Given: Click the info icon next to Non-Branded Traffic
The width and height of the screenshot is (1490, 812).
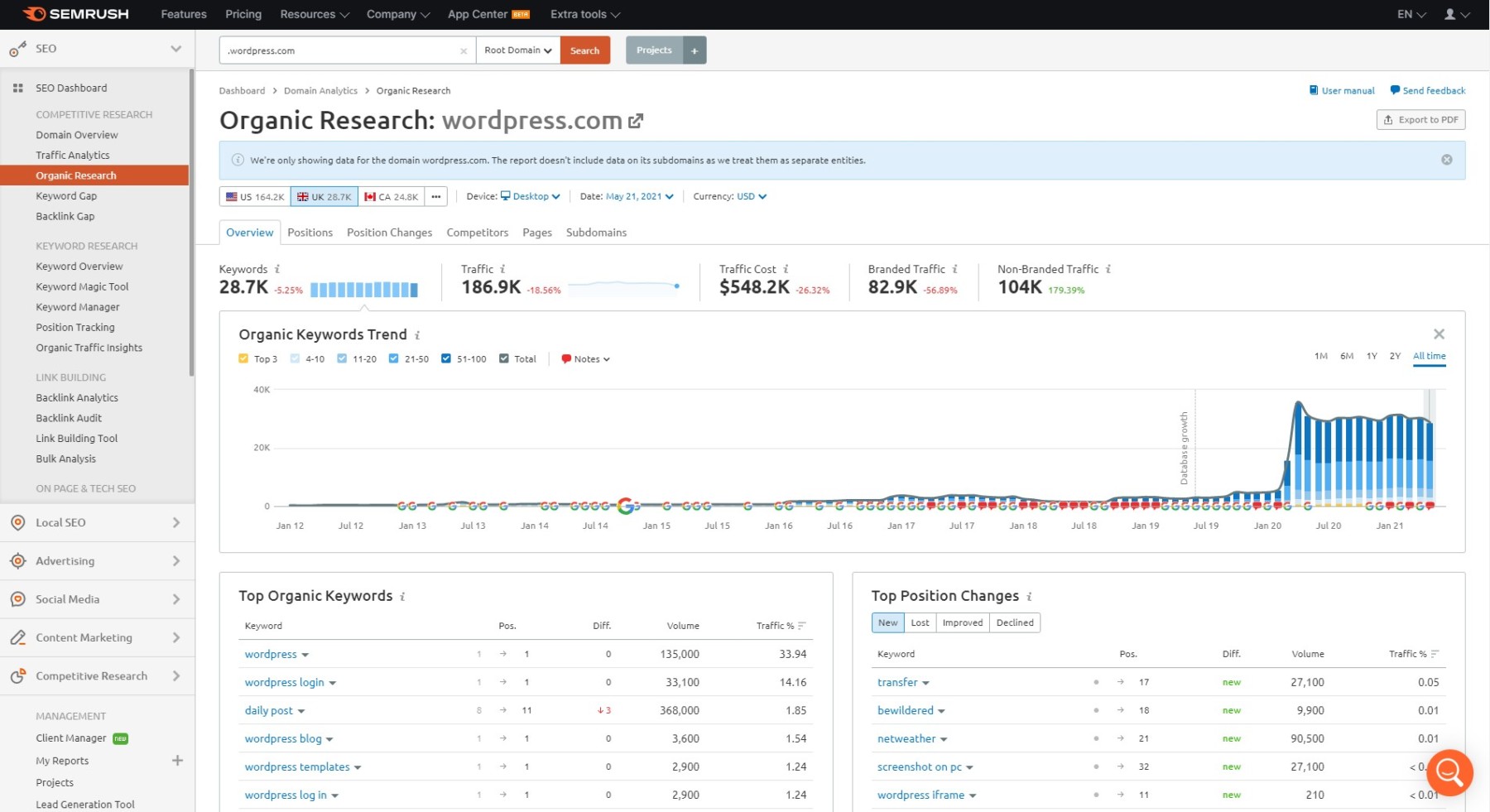Looking at the screenshot, I should pyautogui.click(x=1108, y=269).
